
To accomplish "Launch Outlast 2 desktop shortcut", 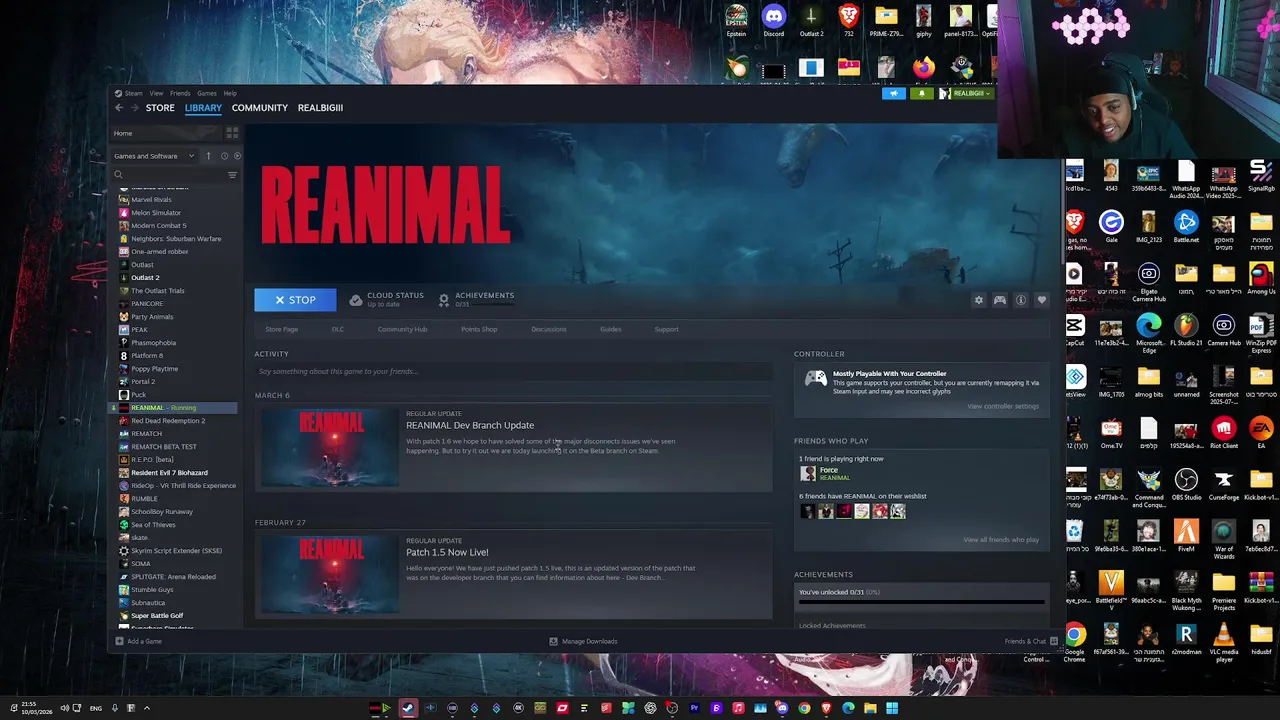I will click(x=811, y=21).
